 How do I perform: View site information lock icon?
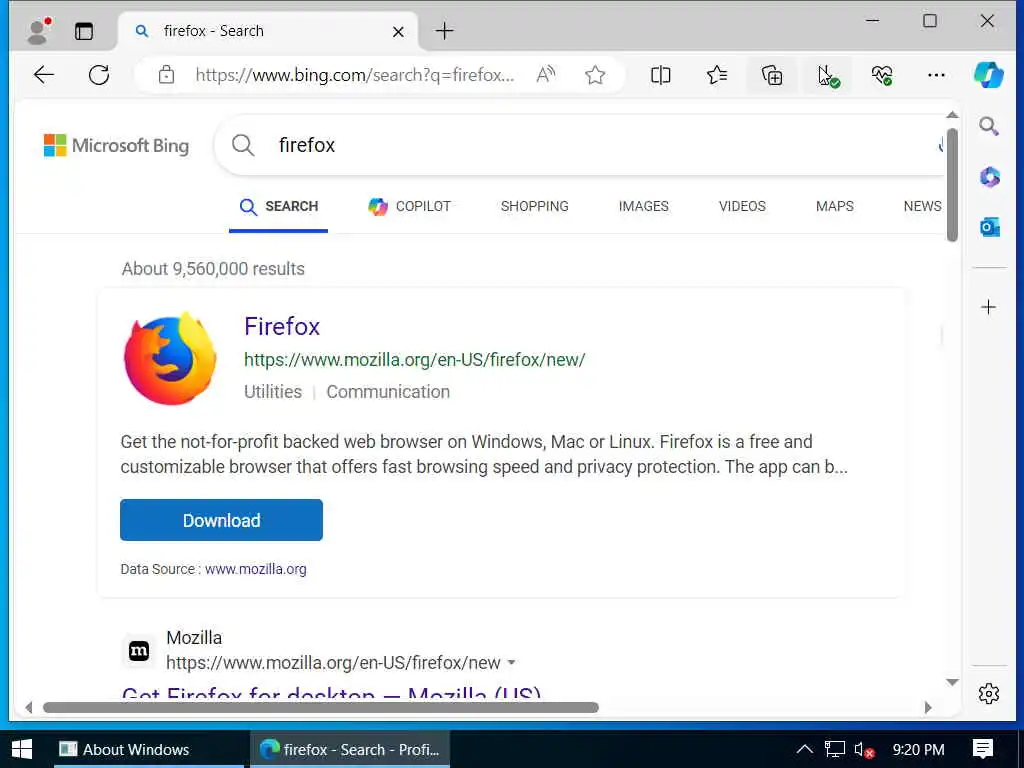(x=167, y=75)
